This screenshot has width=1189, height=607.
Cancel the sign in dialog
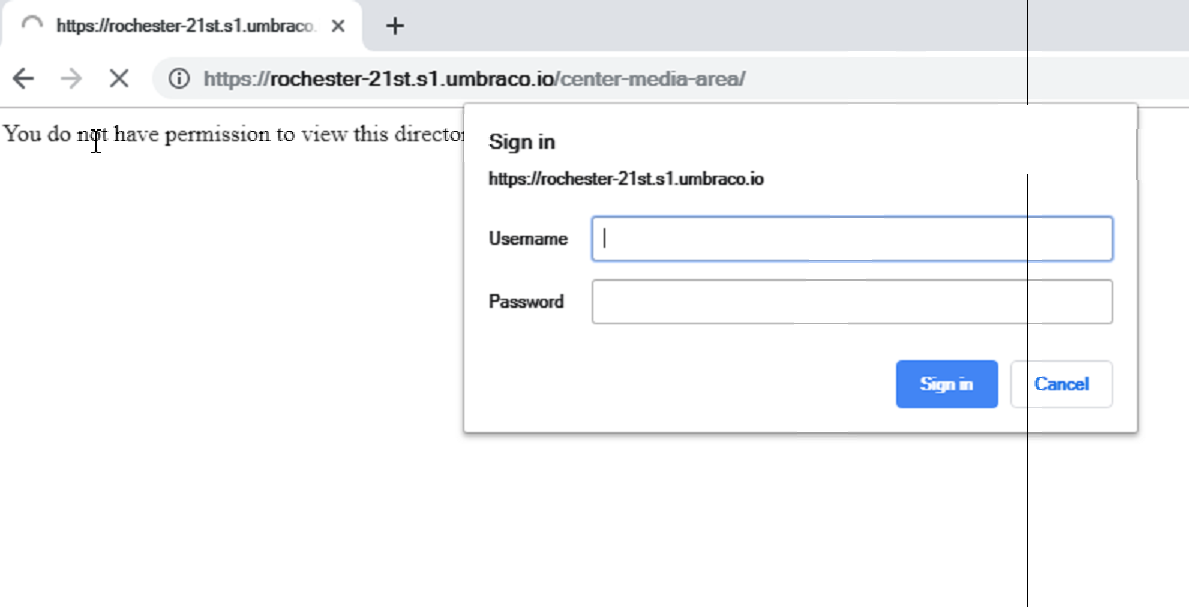point(1061,384)
